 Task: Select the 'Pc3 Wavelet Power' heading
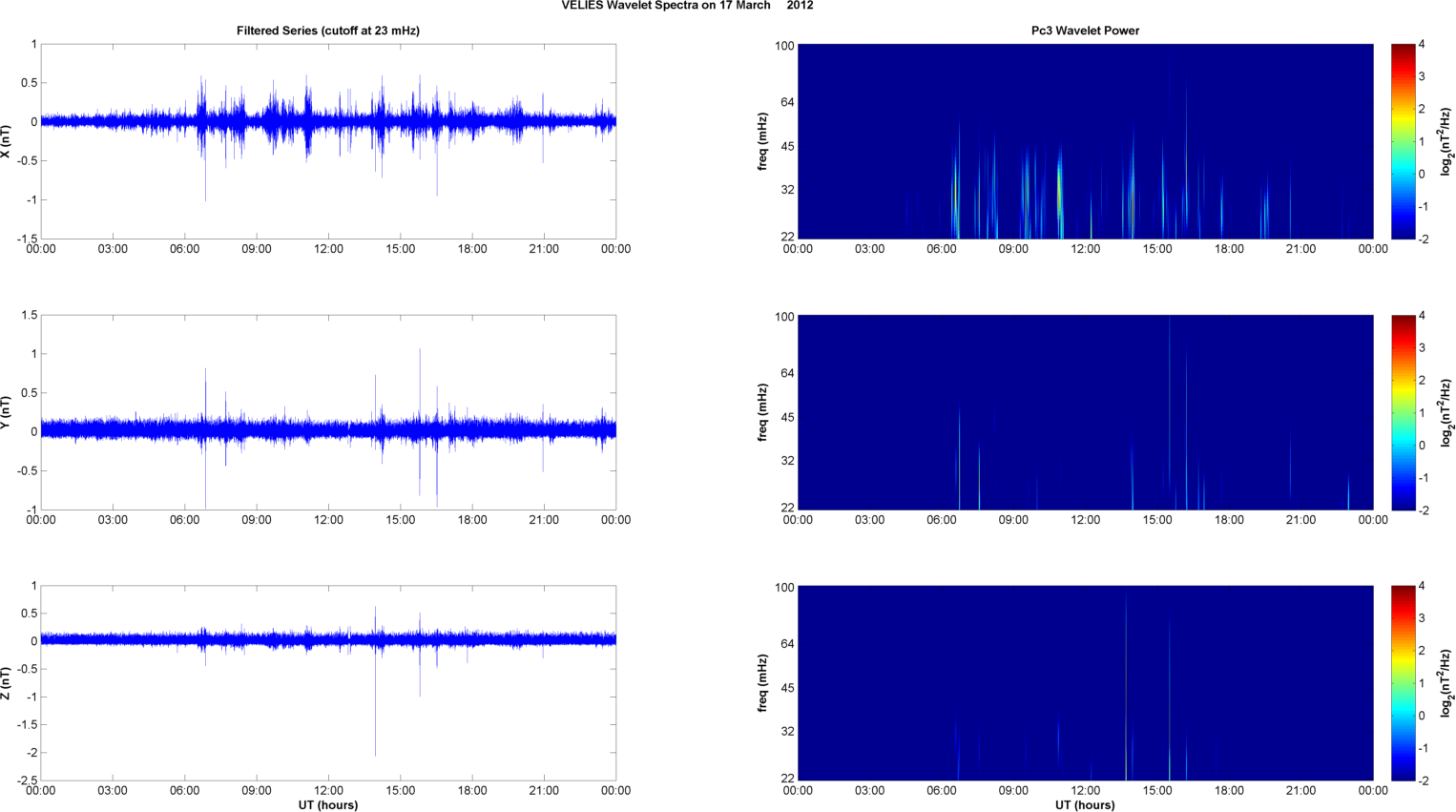(x=1085, y=31)
